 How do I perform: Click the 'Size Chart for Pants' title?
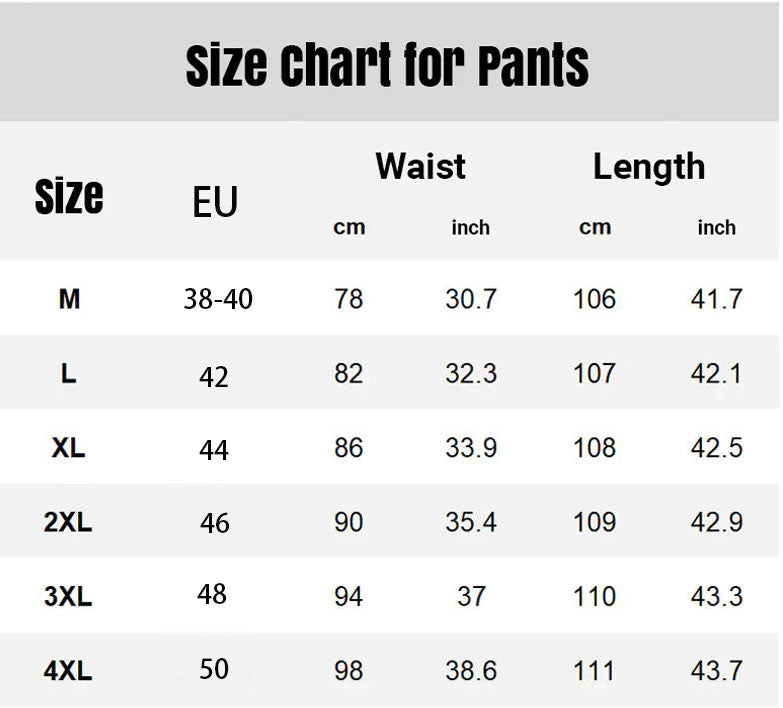click(387, 66)
